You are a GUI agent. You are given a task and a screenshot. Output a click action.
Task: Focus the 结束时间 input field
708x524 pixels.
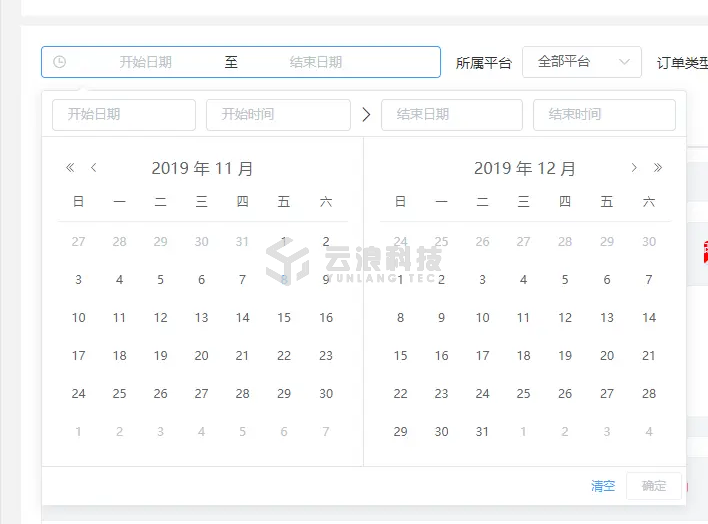(x=604, y=115)
